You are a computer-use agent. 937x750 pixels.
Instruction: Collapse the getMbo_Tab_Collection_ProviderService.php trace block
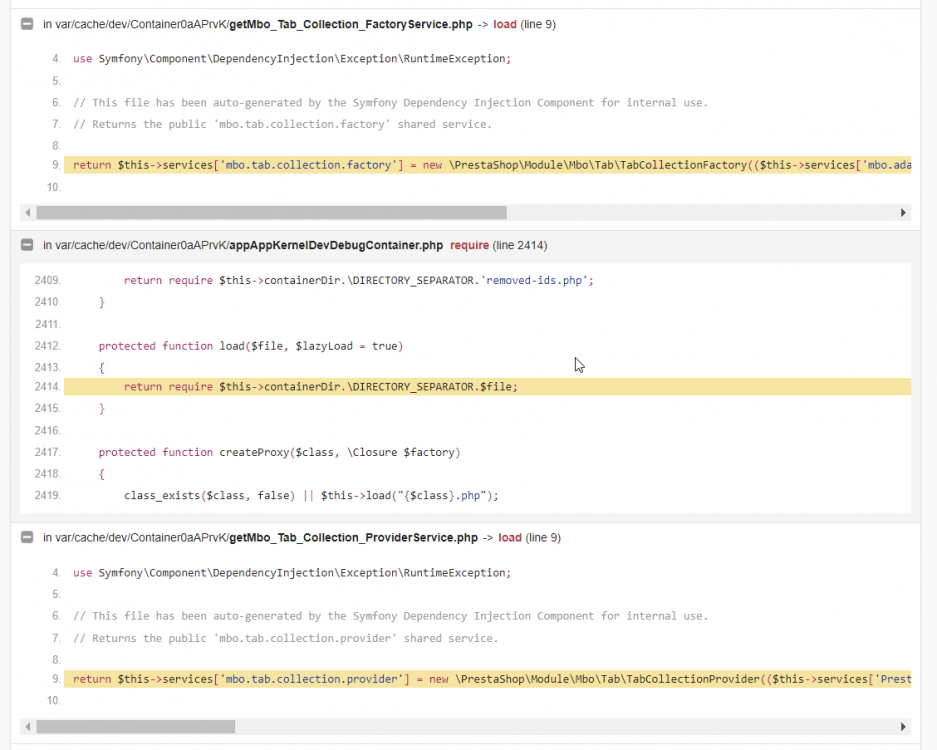click(x=27, y=537)
